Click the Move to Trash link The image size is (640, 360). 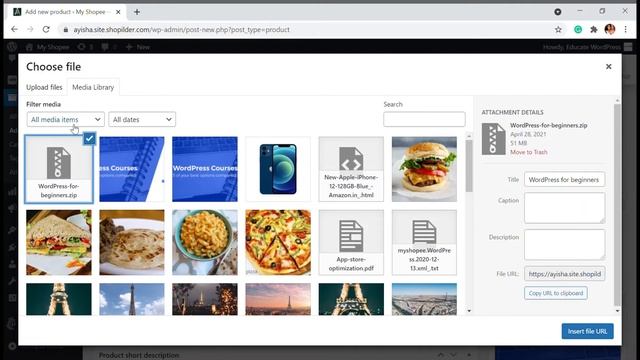point(529,152)
